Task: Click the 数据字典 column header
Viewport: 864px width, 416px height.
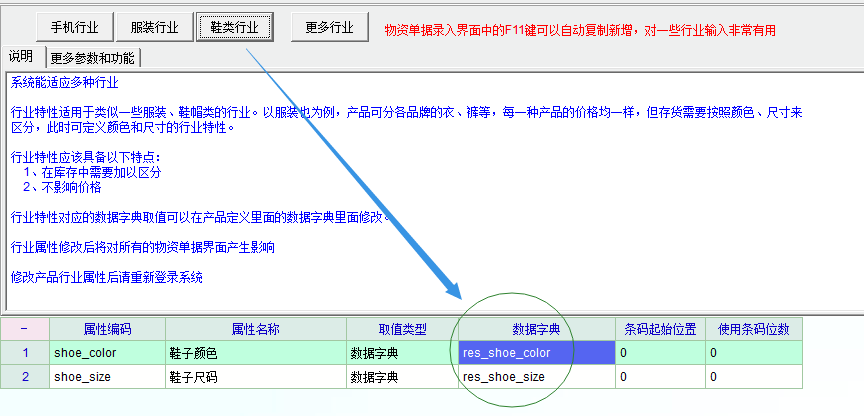Action: coord(535,329)
